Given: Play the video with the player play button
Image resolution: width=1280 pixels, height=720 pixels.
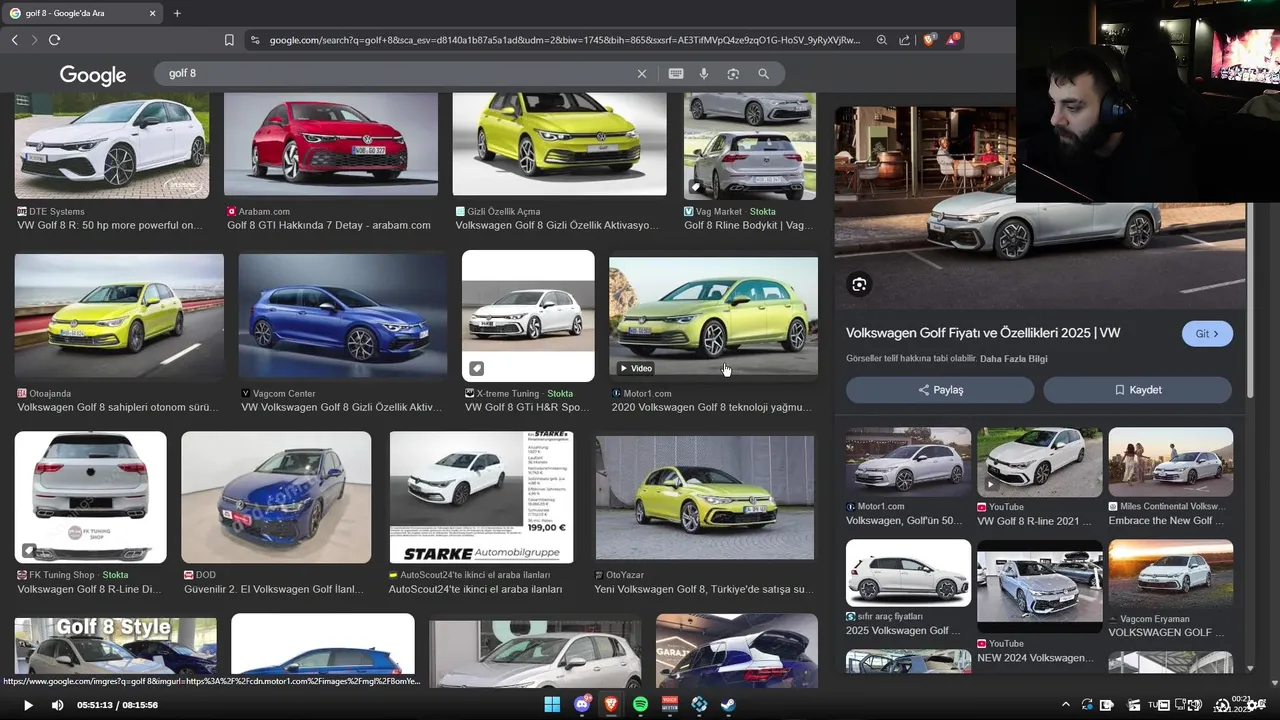Looking at the screenshot, I should pos(28,705).
